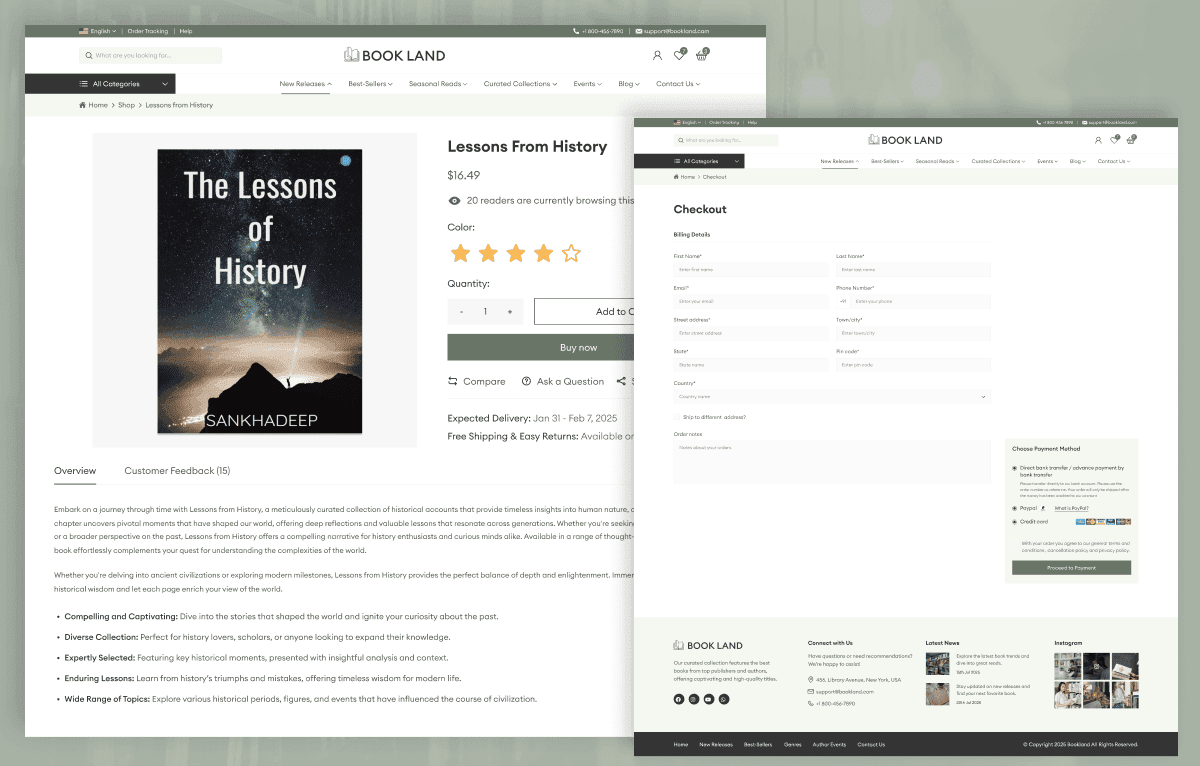The height and width of the screenshot is (766, 1200).
Task: Open the account icon on product page header
Action: (657, 56)
